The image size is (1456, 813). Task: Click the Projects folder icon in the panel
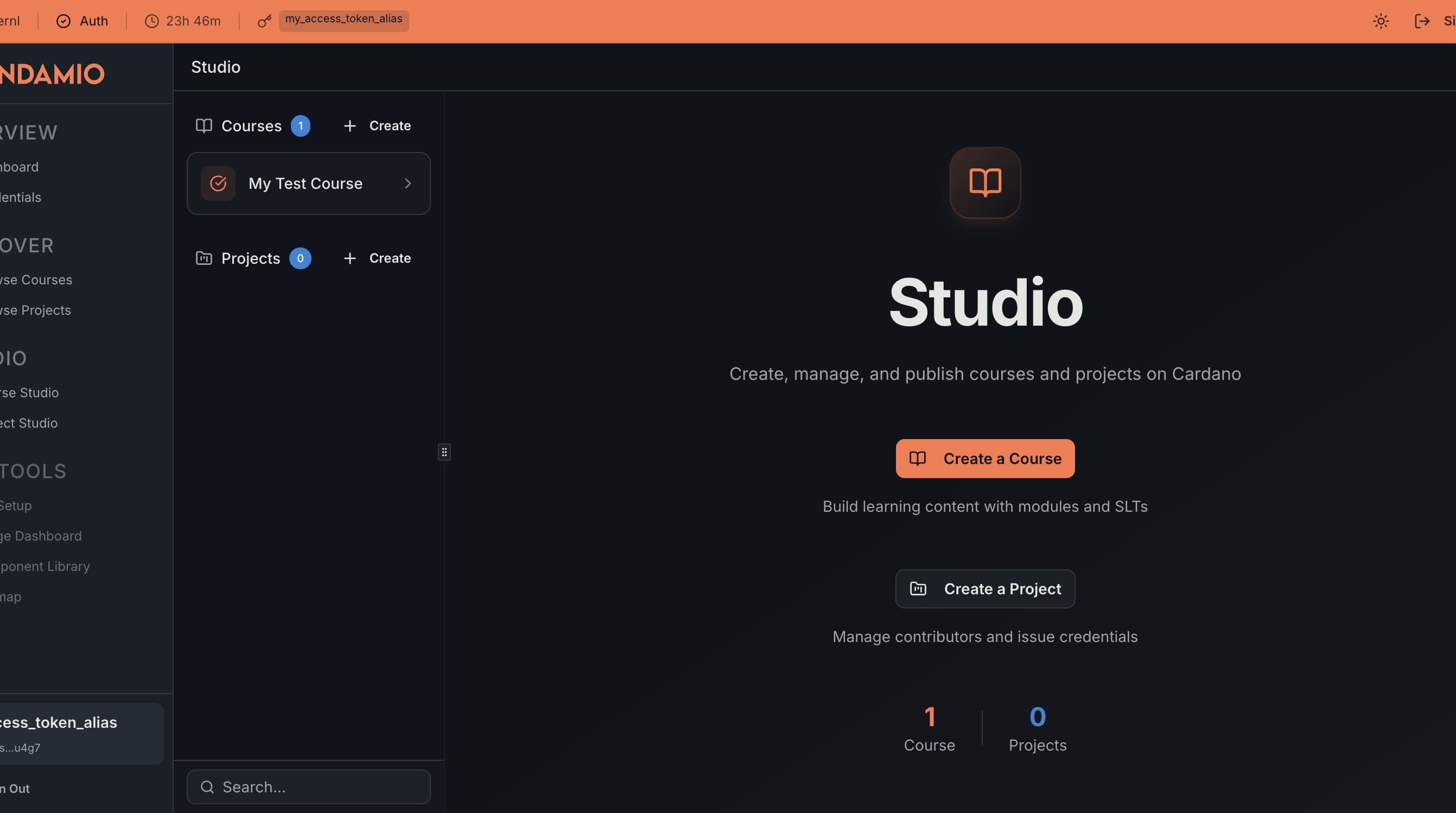pyautogui.click(x=204, y=258)
